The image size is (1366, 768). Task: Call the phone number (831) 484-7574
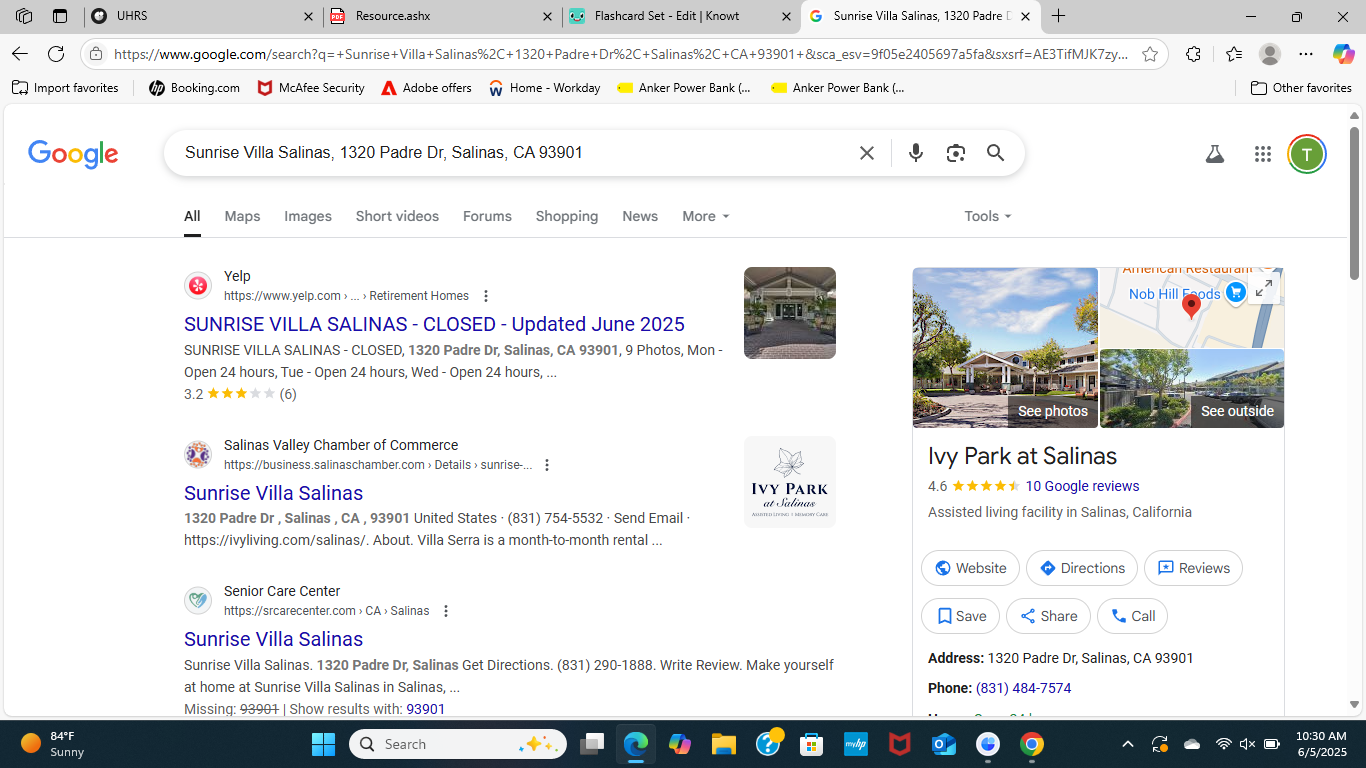tap(1023, 688)
